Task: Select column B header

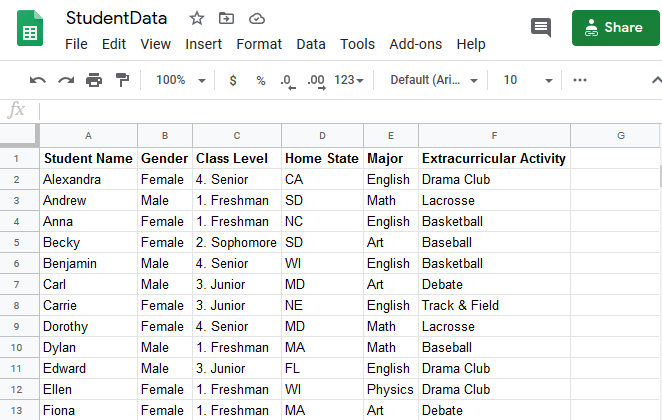Action: [x=165, y=135]
